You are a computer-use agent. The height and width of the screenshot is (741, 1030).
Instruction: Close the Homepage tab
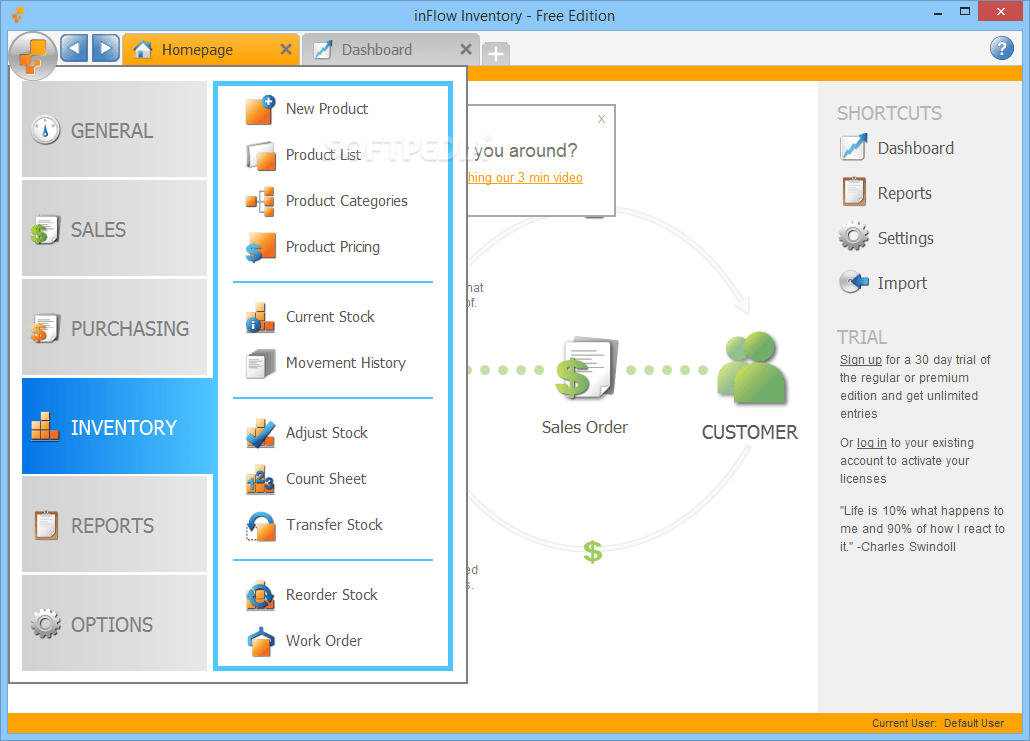(x=286, y=49)
